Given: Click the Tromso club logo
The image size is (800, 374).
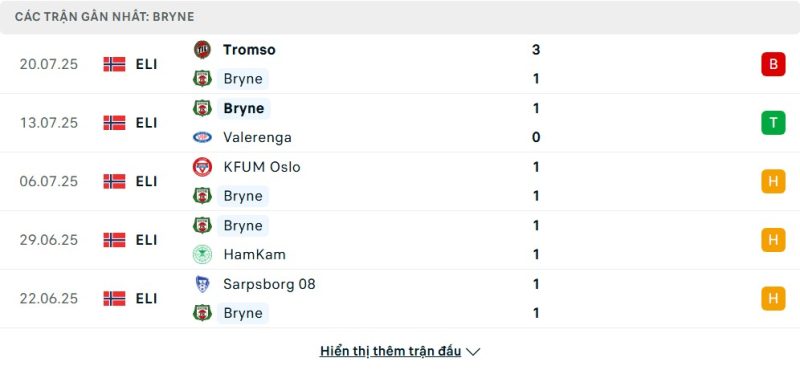Looking at the screenshot, I should click(x=202, y=49).
